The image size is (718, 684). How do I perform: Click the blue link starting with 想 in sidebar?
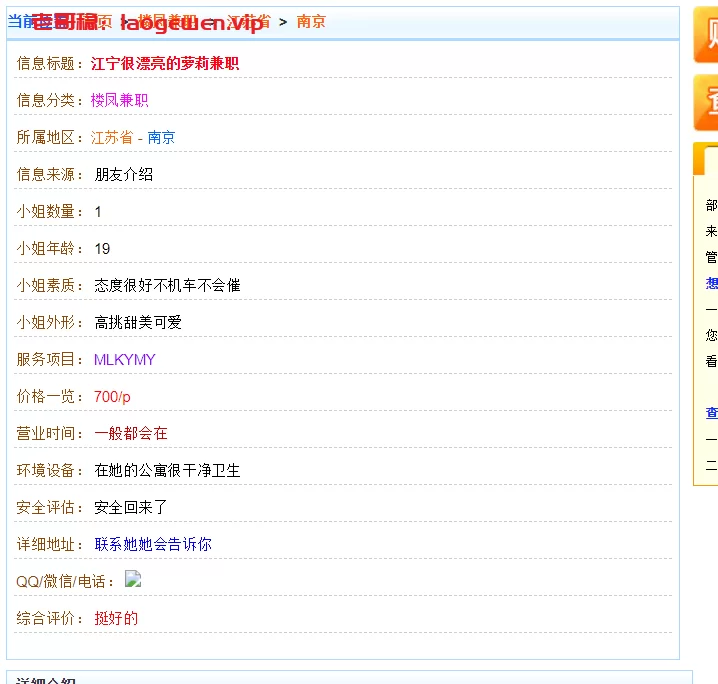[x=711, y=283]
